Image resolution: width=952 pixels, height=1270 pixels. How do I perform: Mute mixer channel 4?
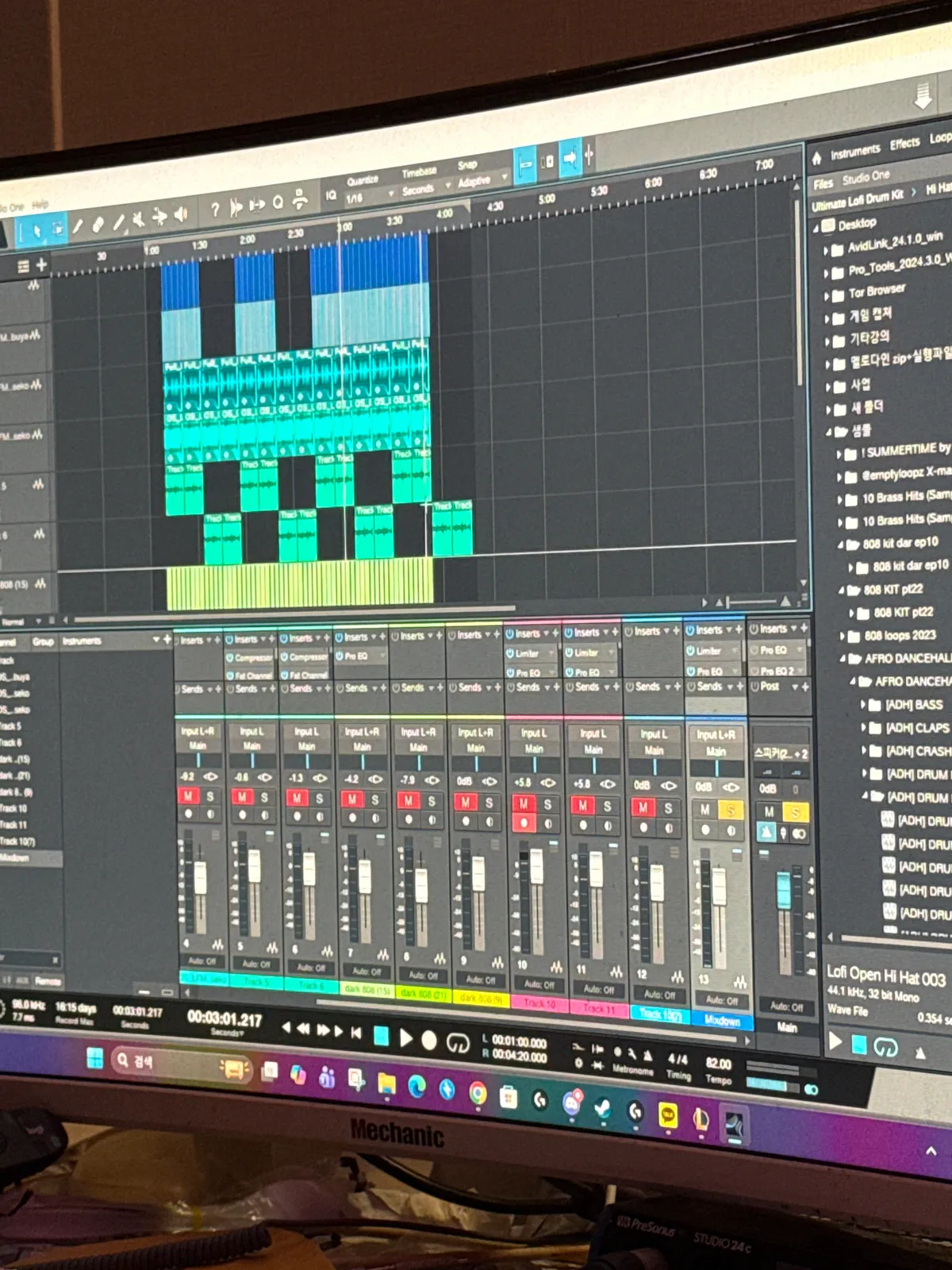click(x=188, y=796)
